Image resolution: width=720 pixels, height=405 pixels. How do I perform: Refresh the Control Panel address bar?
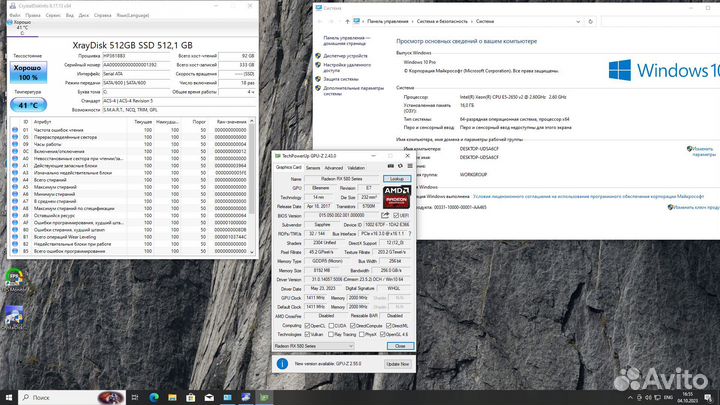[591, 22]
